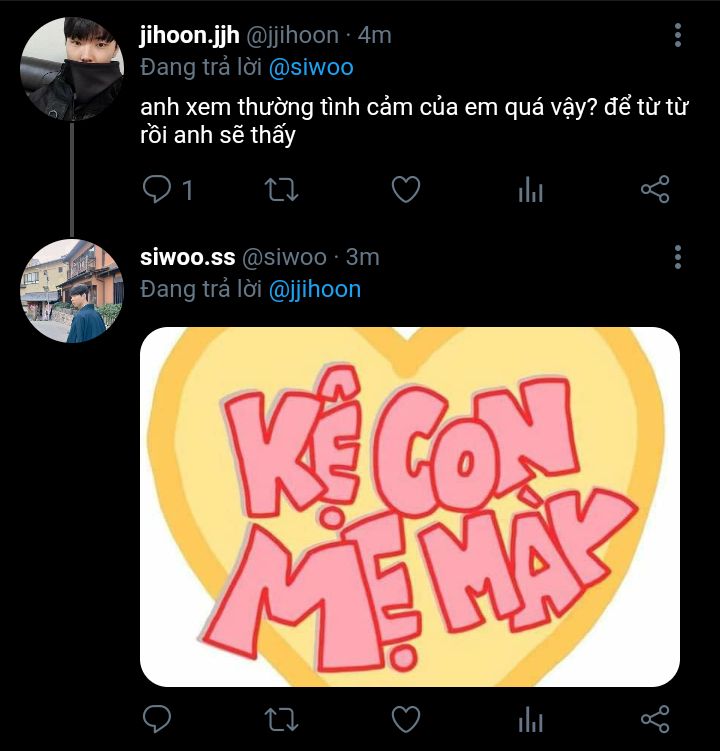This screenshot has width=720, height=751.
Task: View analytics for siwoo.ss's tweet
Action: tap(530, 719)
